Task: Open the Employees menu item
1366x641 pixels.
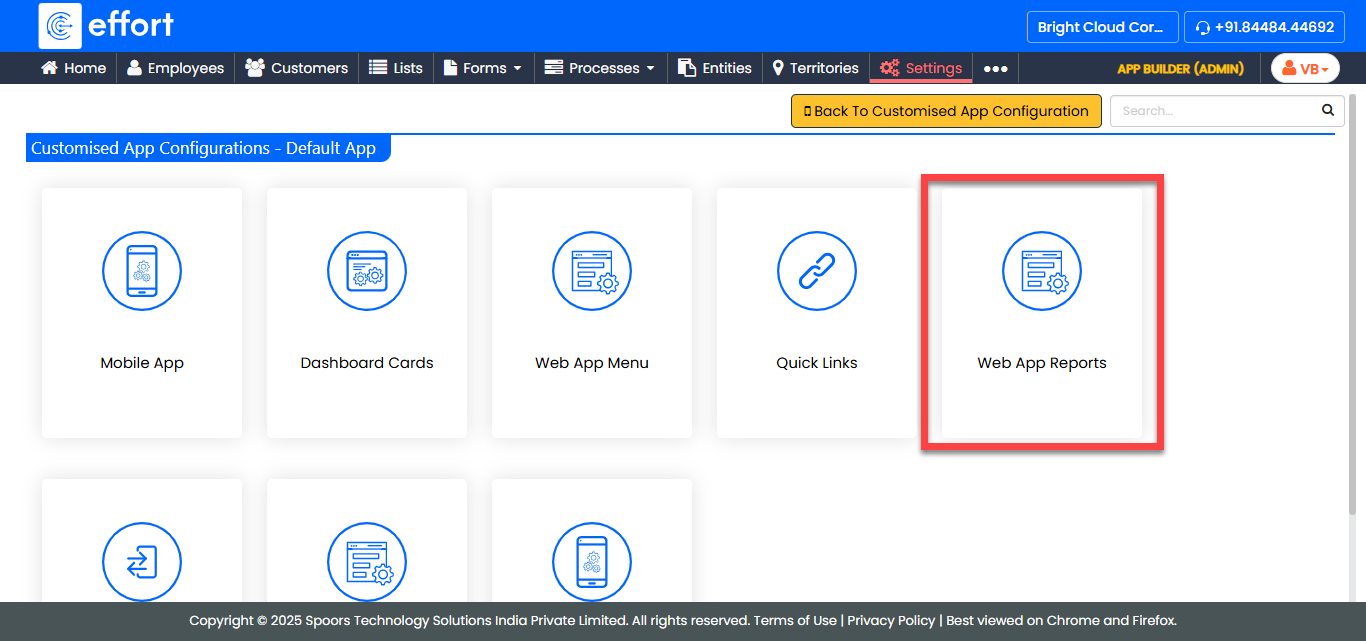Action: [176, 68]
